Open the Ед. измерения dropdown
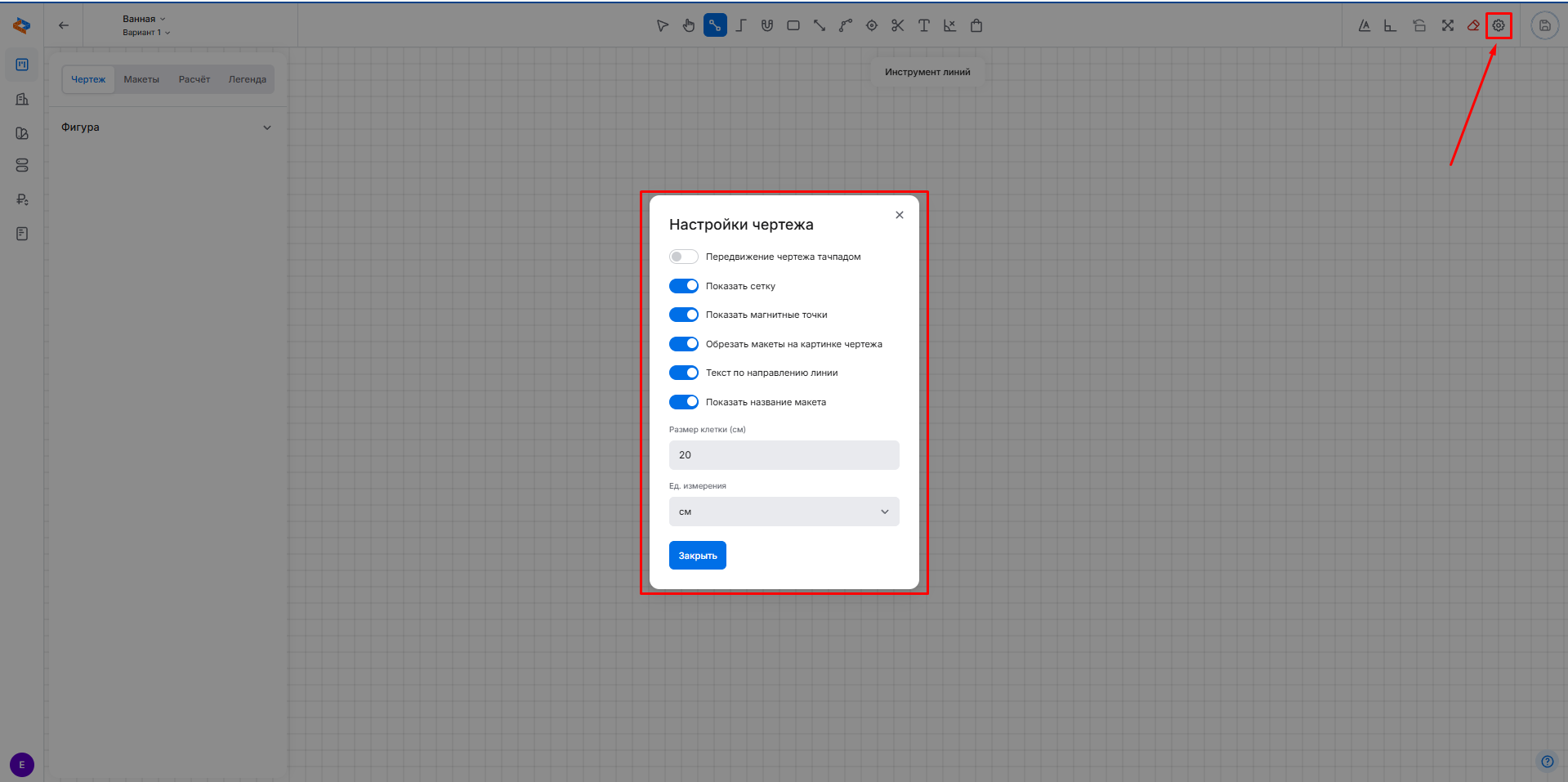1568x782 pixels. (x=784, y=512)
